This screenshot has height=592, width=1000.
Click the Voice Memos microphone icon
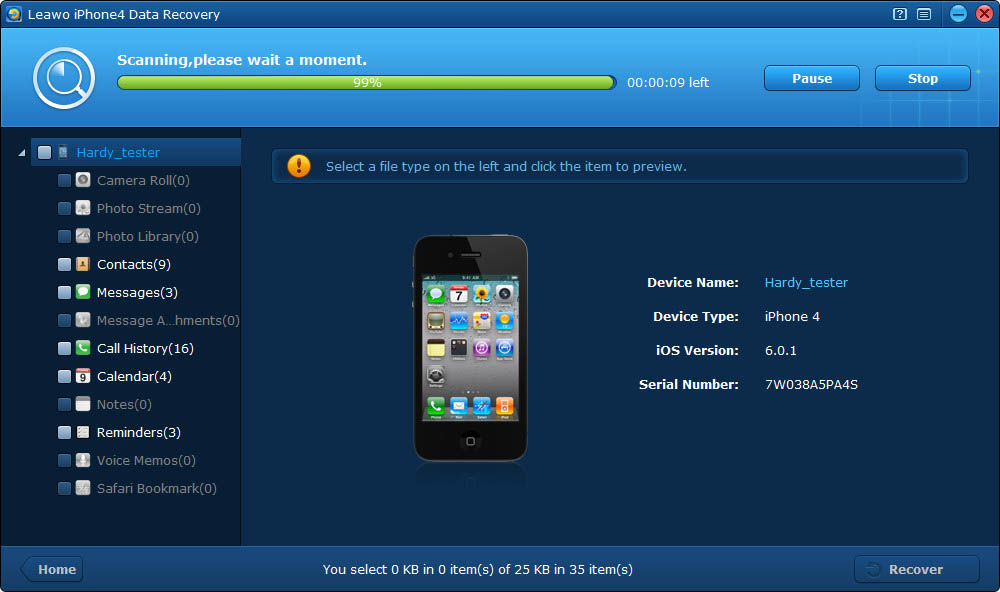pyautogui.click(x=83, y=461)
